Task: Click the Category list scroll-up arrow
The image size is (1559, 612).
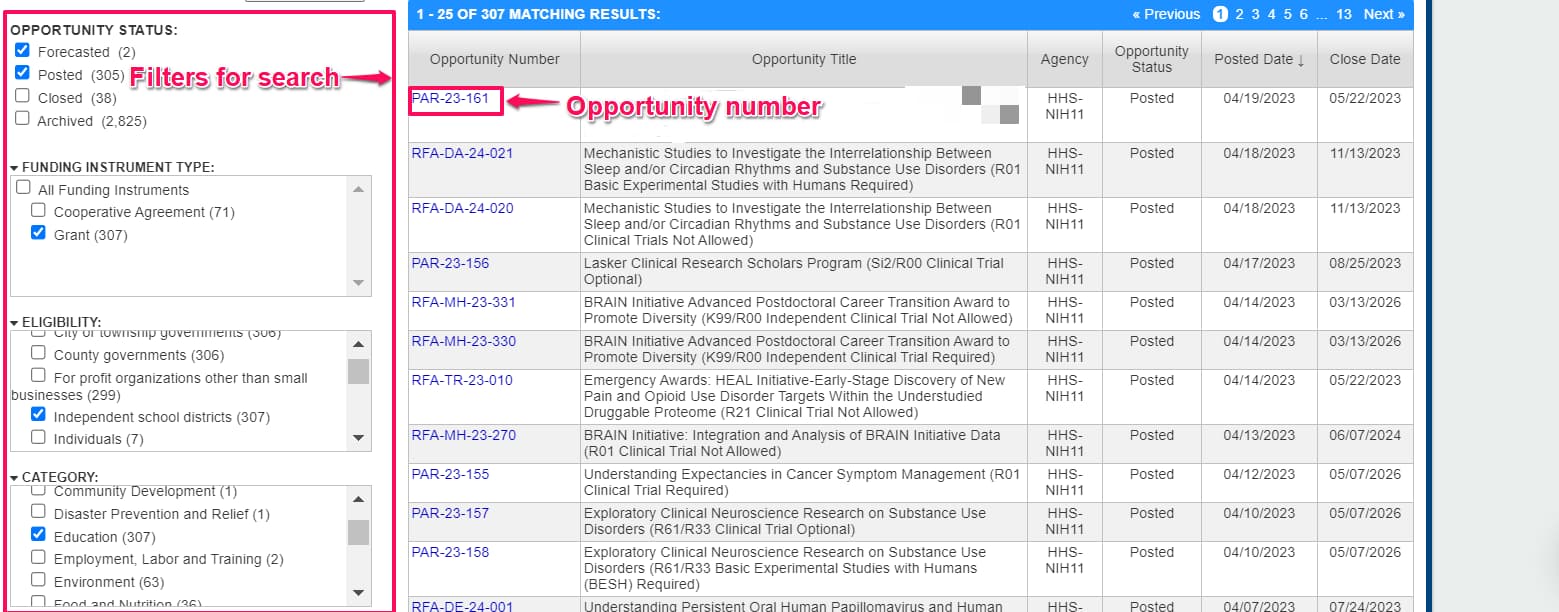Action: (x=358, y=497)
